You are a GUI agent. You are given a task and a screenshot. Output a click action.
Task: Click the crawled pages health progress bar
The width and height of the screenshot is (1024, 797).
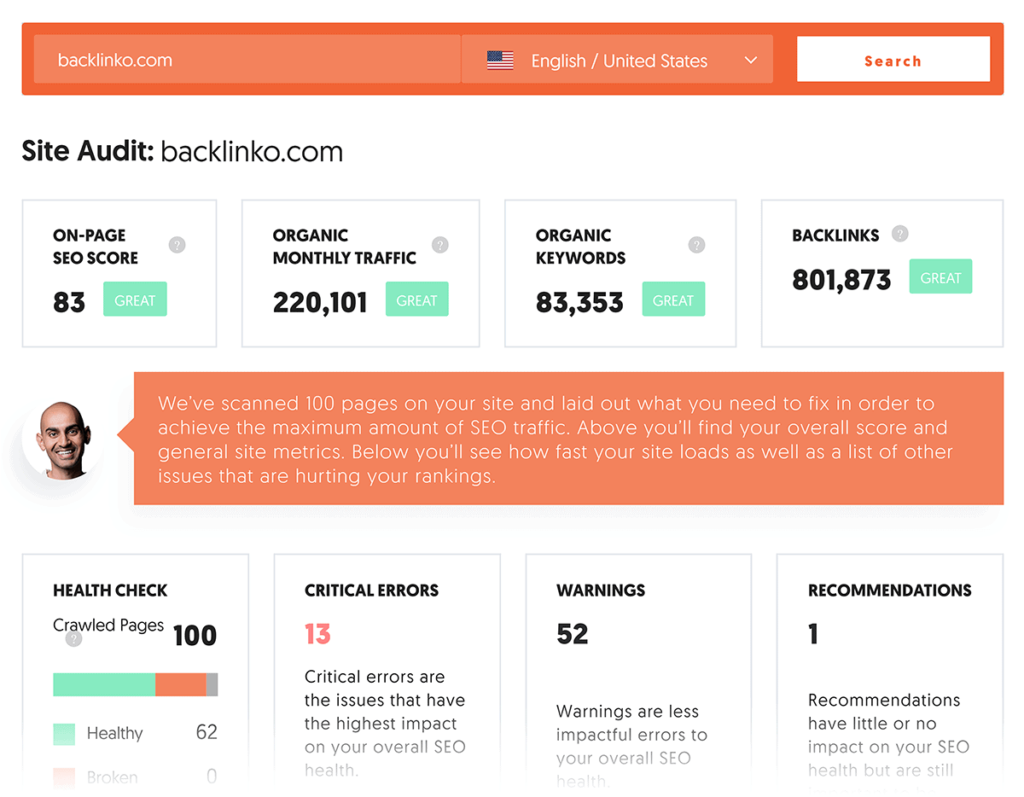click(135, 685)
